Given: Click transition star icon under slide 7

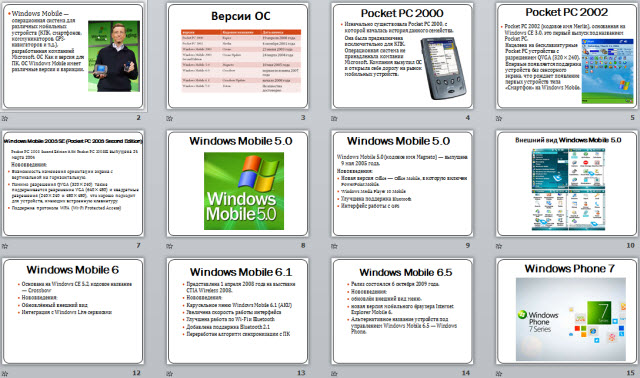Looking at the screenshot, I should (x=5, y=246).
